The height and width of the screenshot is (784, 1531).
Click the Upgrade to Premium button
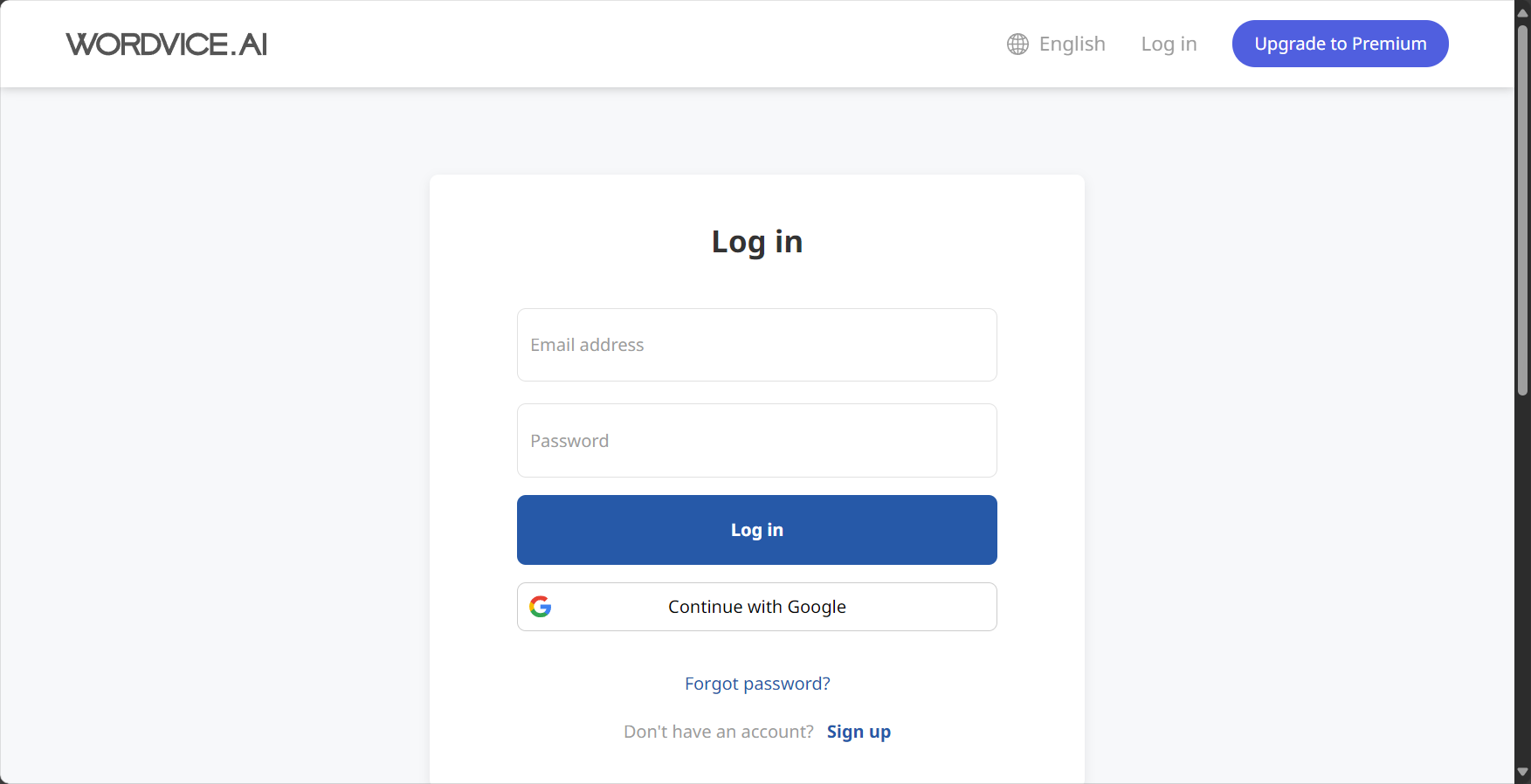tap(1340, 44)
